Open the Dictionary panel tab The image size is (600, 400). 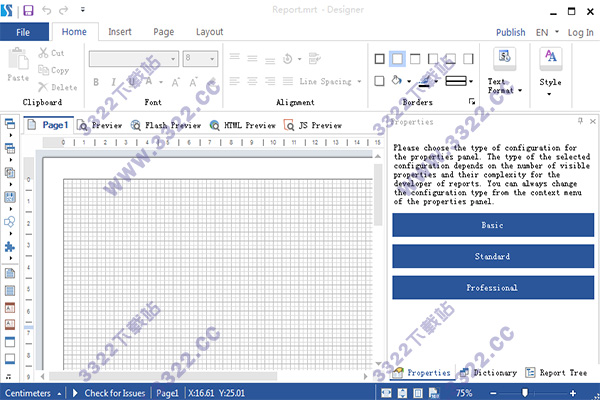(489, 373)
